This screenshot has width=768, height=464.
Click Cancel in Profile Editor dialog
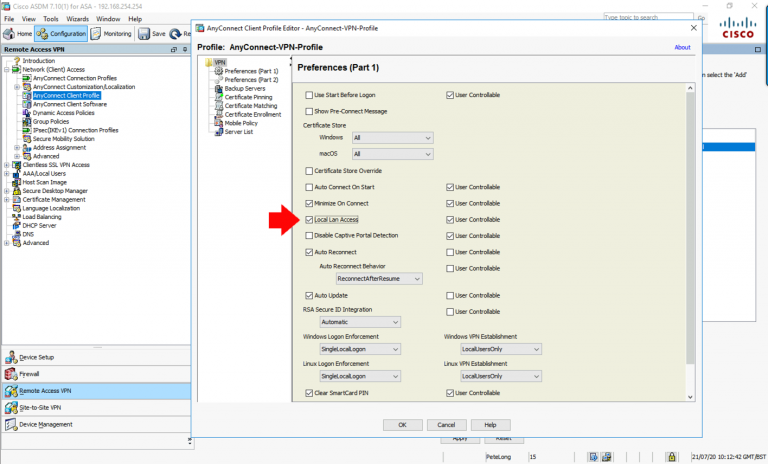[446, 425]
